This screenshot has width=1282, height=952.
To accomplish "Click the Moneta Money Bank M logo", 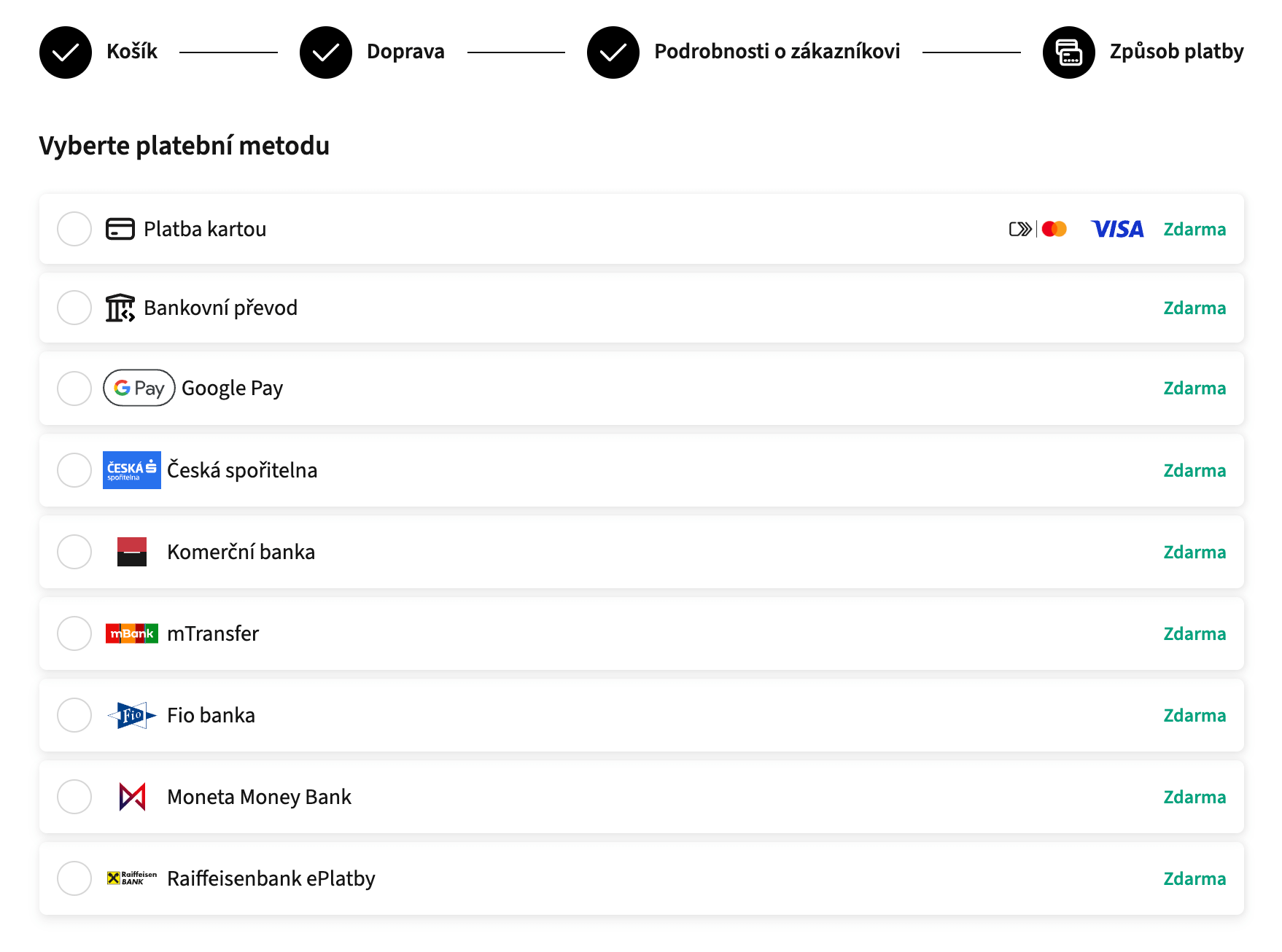I will 132,797.
